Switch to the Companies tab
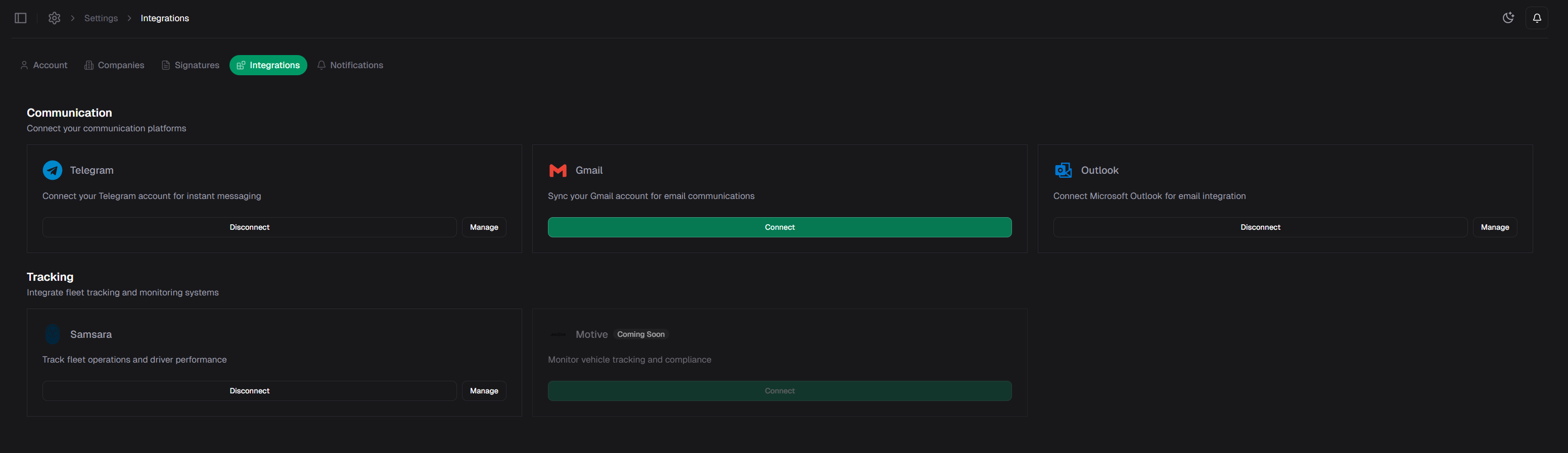Viewport: 1568px width, 453px height. point(114,65)
